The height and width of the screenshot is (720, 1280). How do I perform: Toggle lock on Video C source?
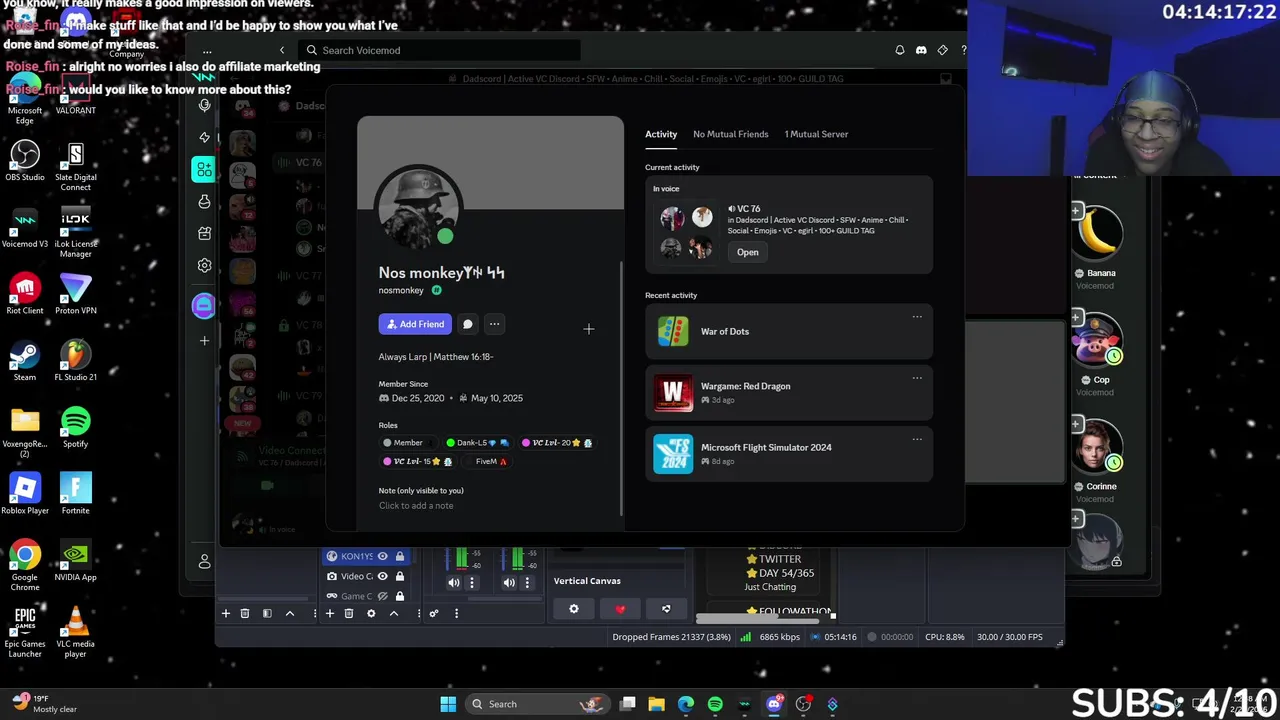(x=400, y=576)
